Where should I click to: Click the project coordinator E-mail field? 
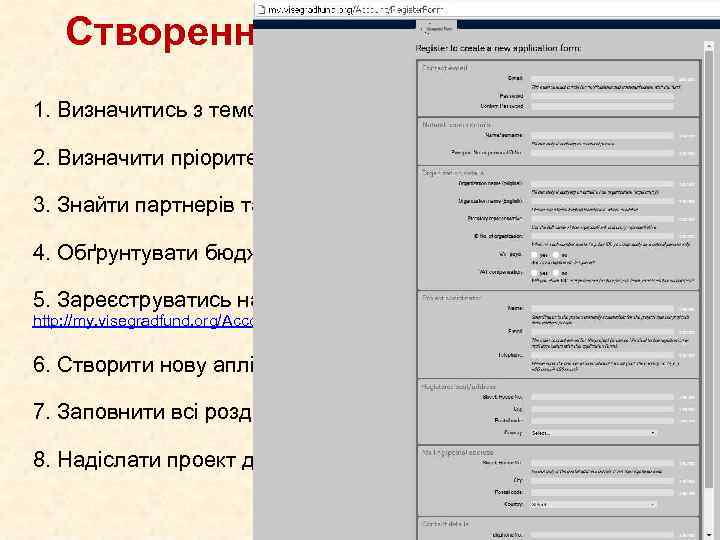pyautogui.click(x=602, y=332)
